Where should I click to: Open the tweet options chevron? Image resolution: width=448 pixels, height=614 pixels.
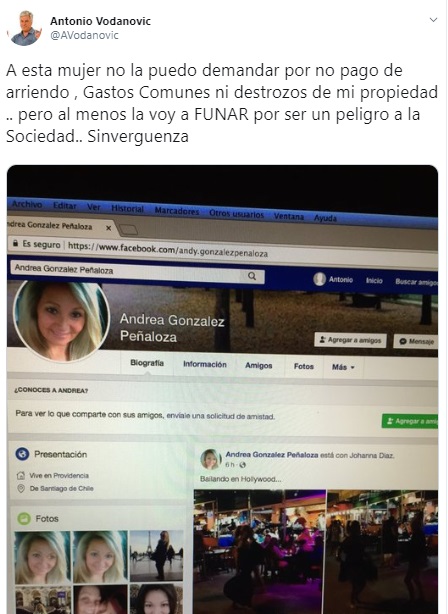click(x=433, y=20)
